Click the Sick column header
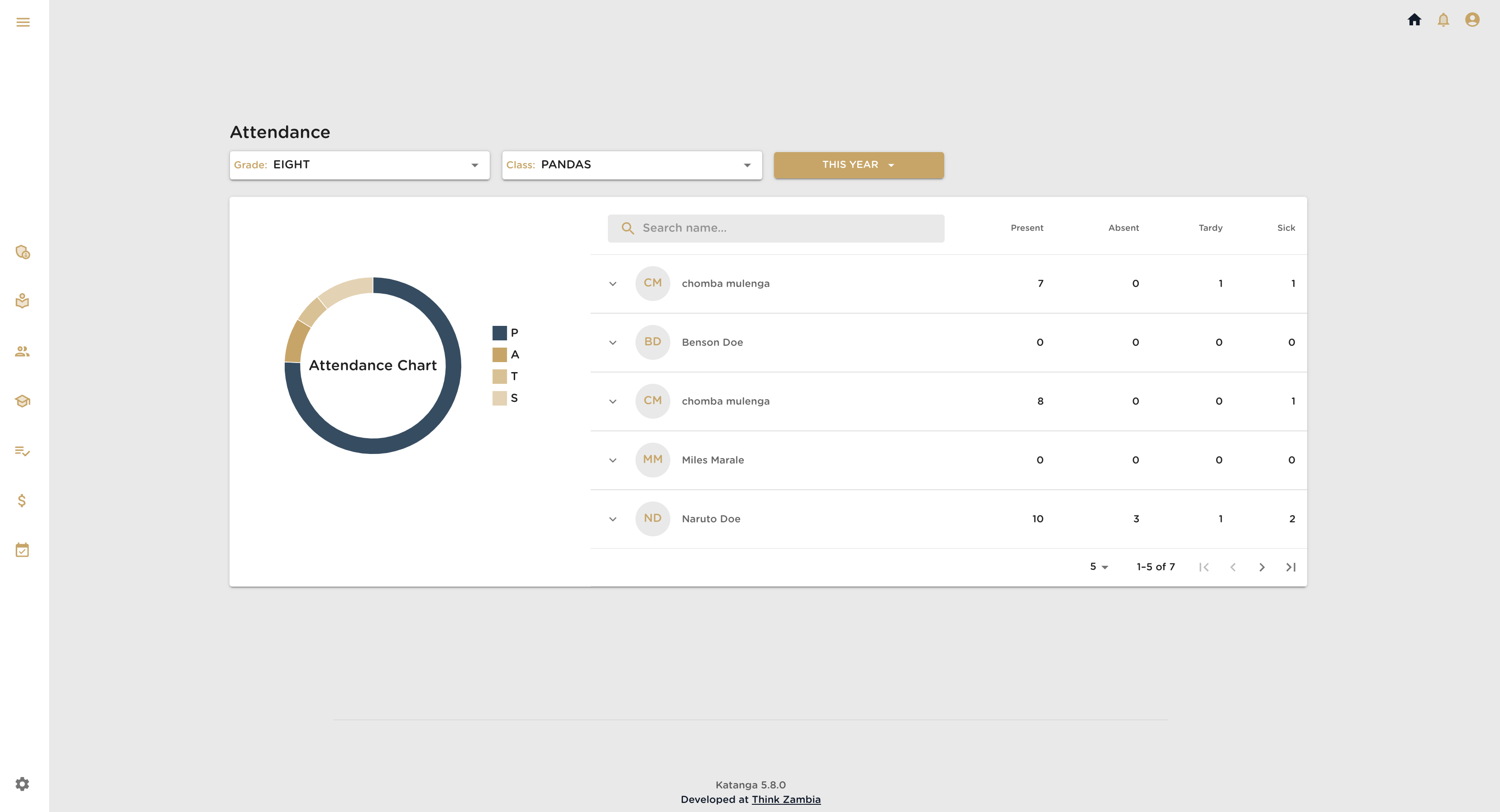The height and width of the screenshot is (812, 1500). tap(1286, 228)
